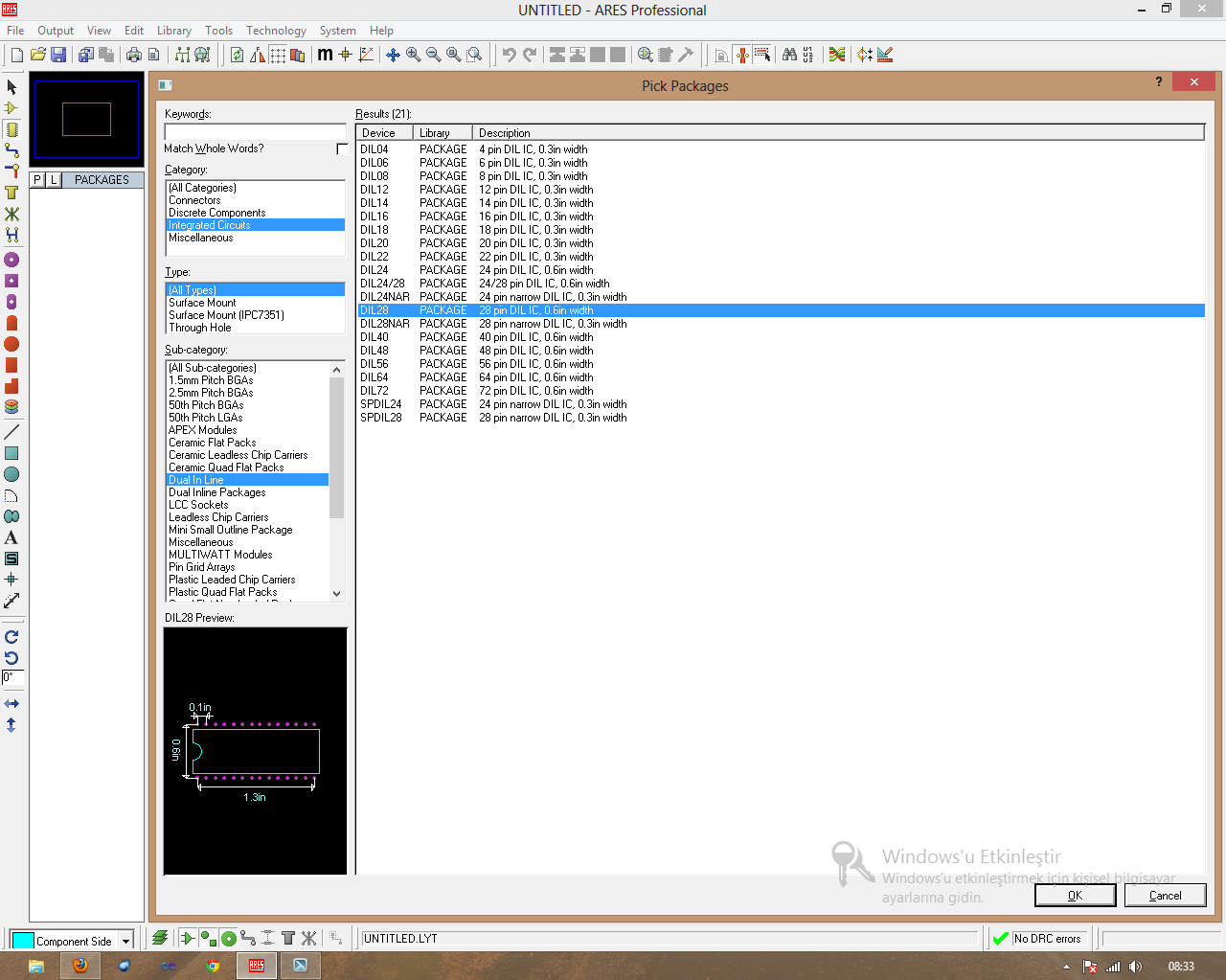Click the U1 U2 U3 annotator icon

(x=808, y=55)
